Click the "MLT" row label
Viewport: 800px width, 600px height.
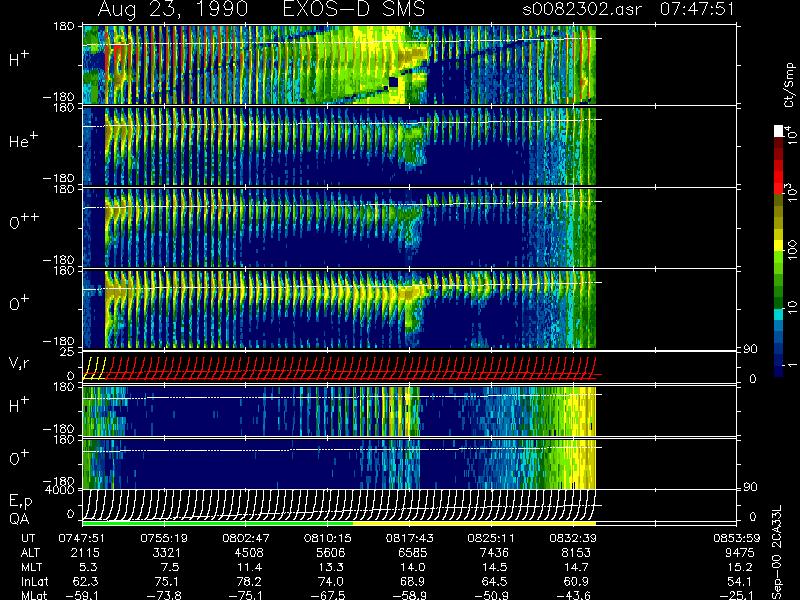[32, 567]
